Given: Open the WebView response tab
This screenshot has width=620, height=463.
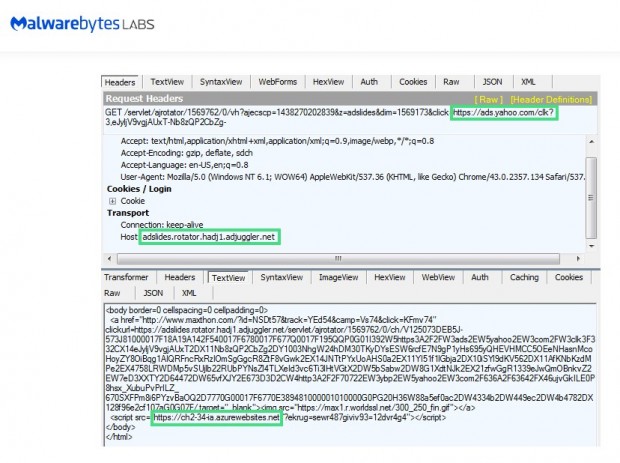Looking at the screenshot, I should coord(436,277).
